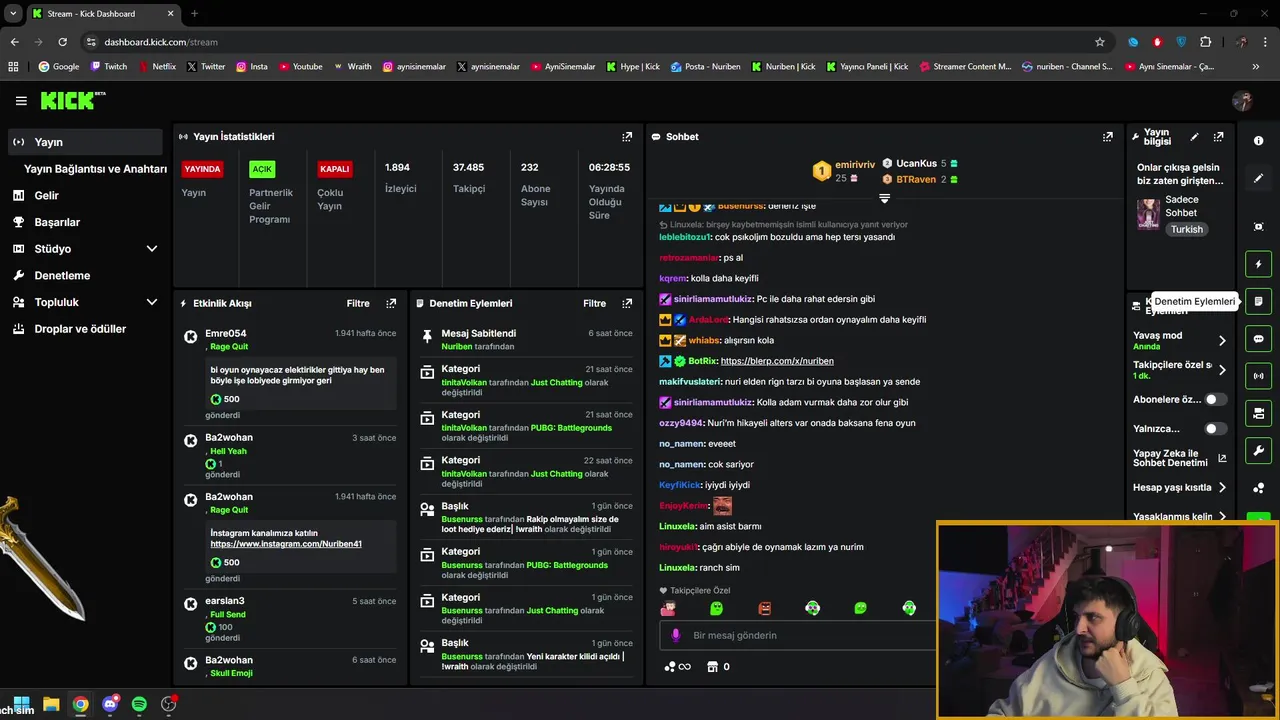1280x720 pixels.
Task: Click the info icon in right toolbar
Action: coord(1259,141)
